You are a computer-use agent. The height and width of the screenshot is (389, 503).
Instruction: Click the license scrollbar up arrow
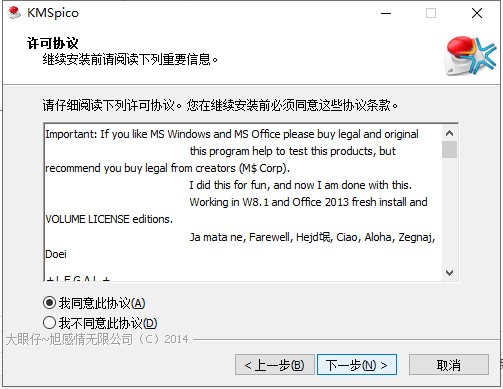pyautogui.click(x=449, y=133)
